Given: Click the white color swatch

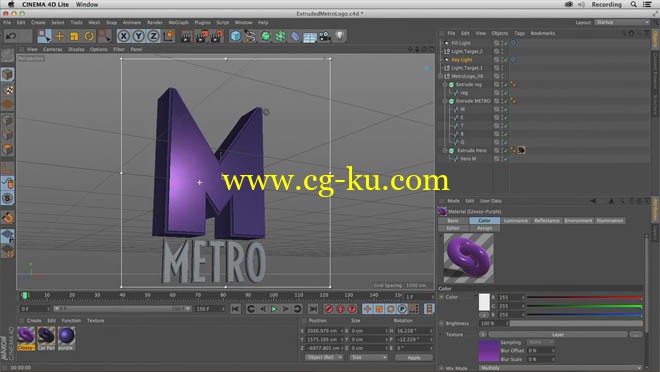Looking at the screenshot, I should (x=484, y=302).
